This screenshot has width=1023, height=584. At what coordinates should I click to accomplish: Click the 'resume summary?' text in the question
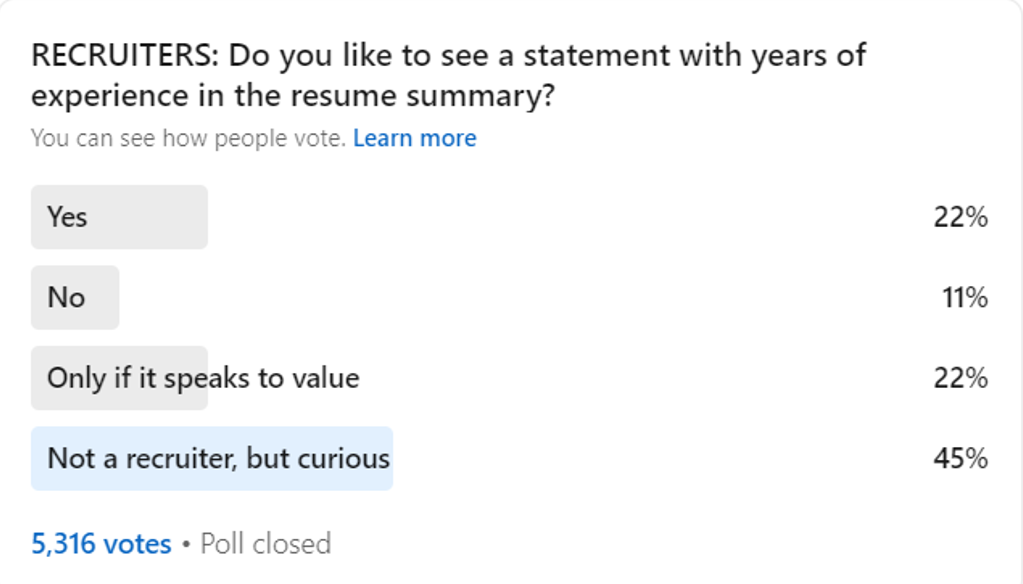422,97
